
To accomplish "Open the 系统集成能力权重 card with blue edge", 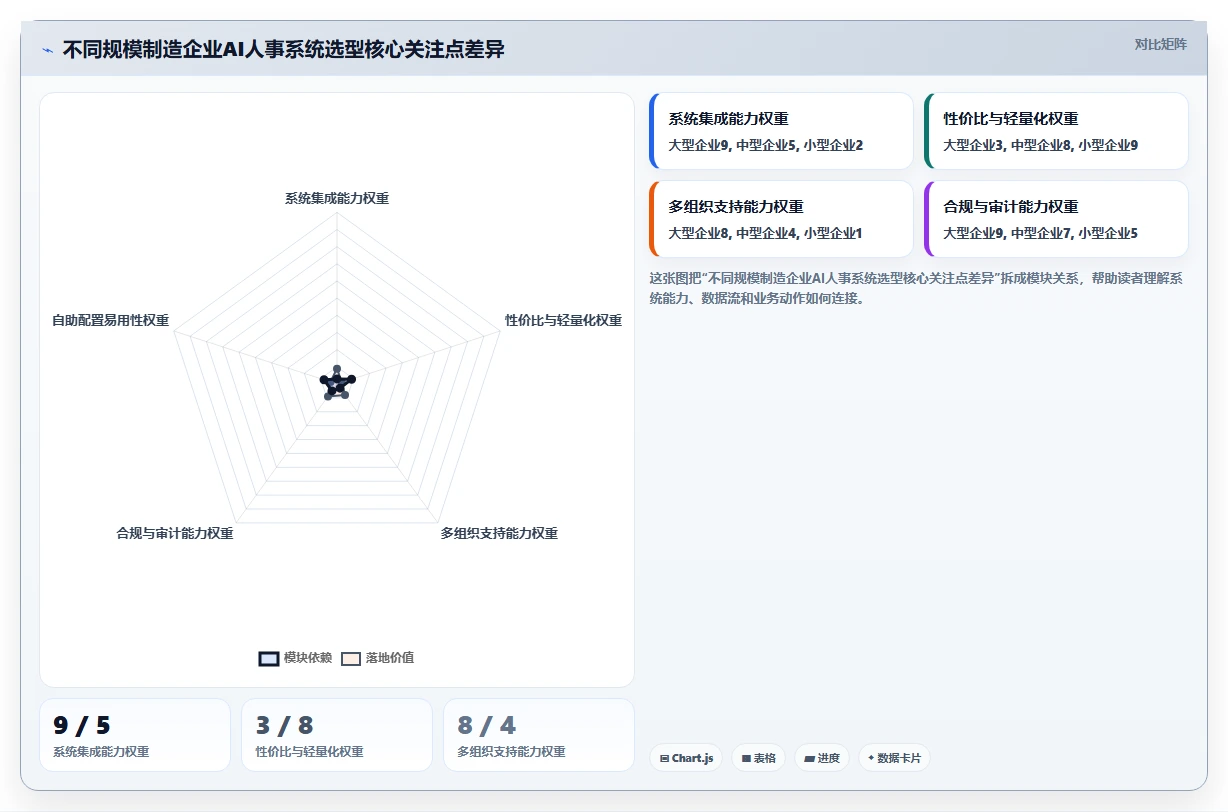I will click(x=781, y=131).
